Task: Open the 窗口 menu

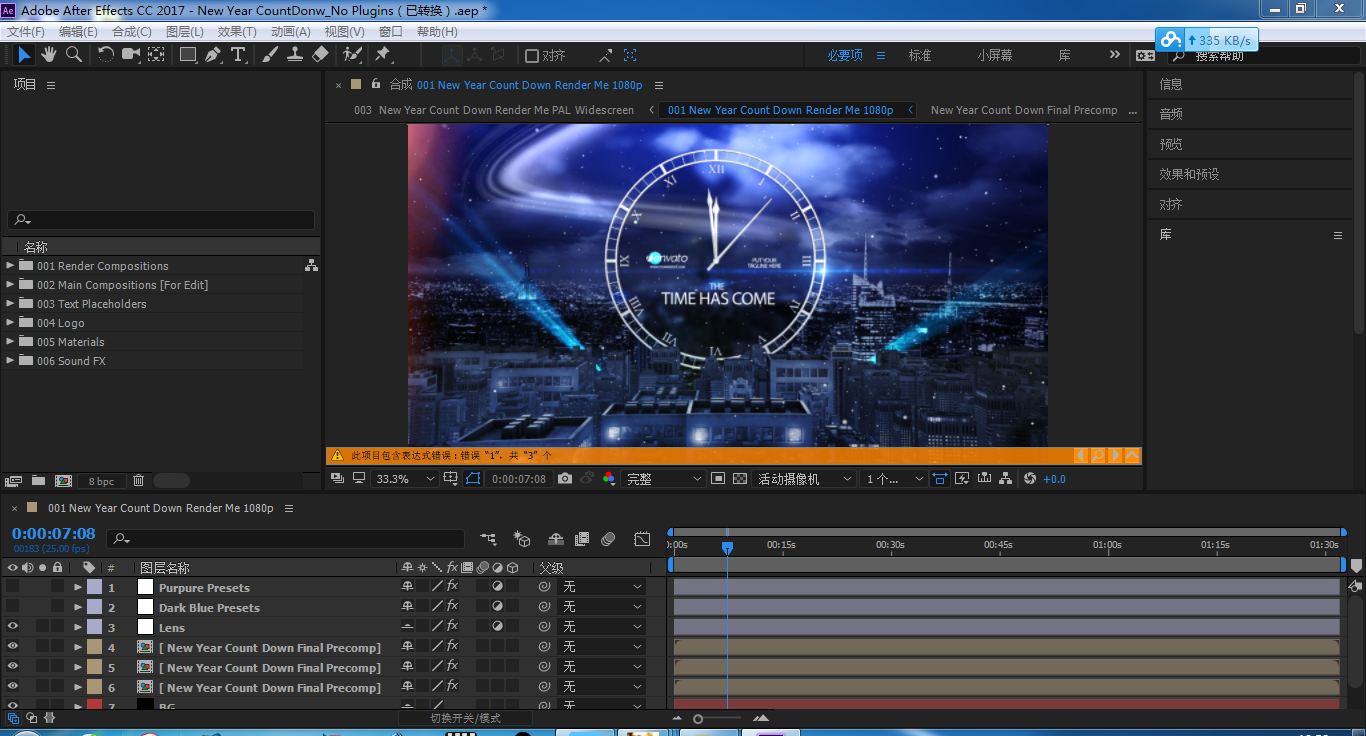Action: [391, 31]
